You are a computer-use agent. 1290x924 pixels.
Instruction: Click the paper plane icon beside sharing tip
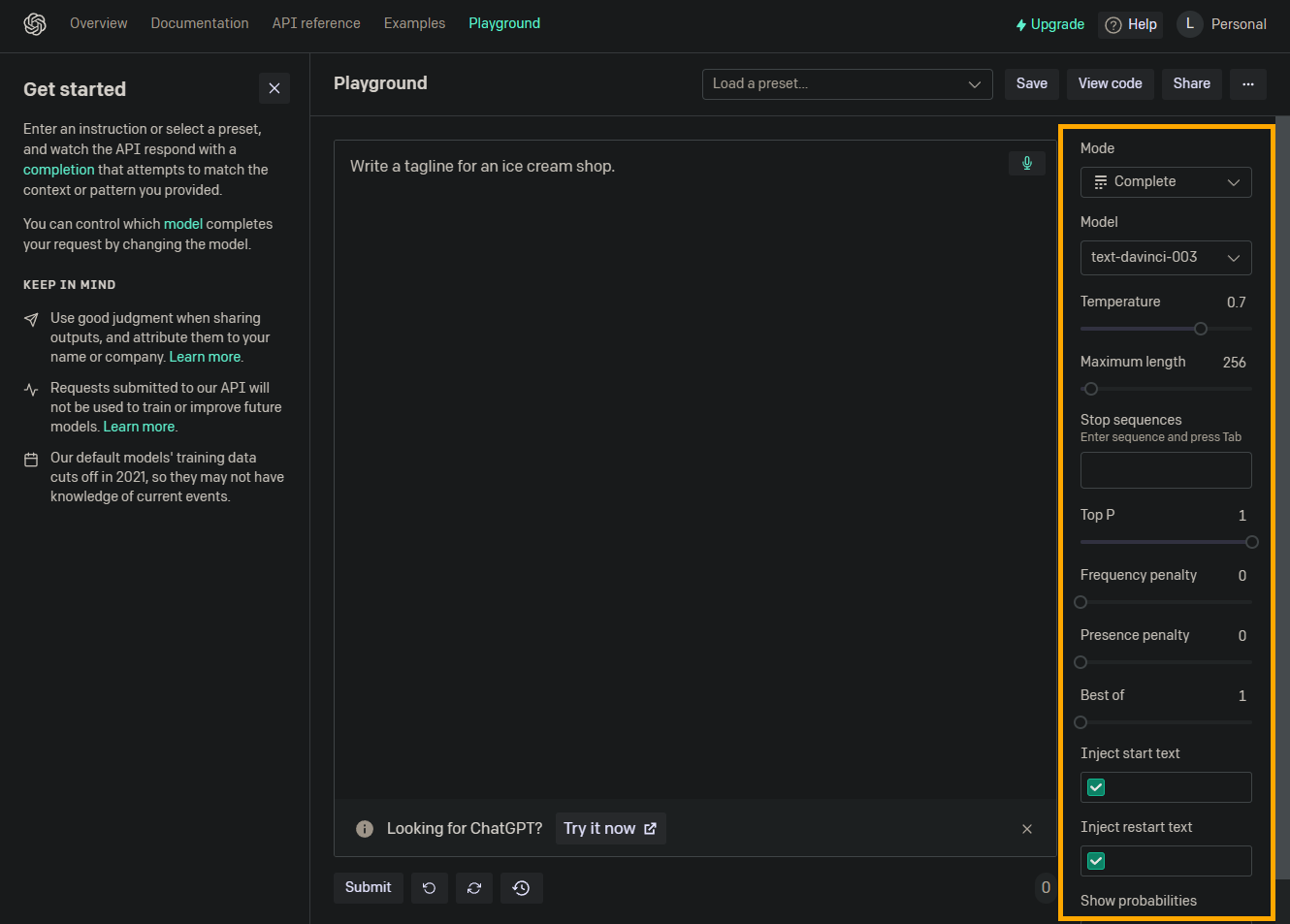point(31,319)
